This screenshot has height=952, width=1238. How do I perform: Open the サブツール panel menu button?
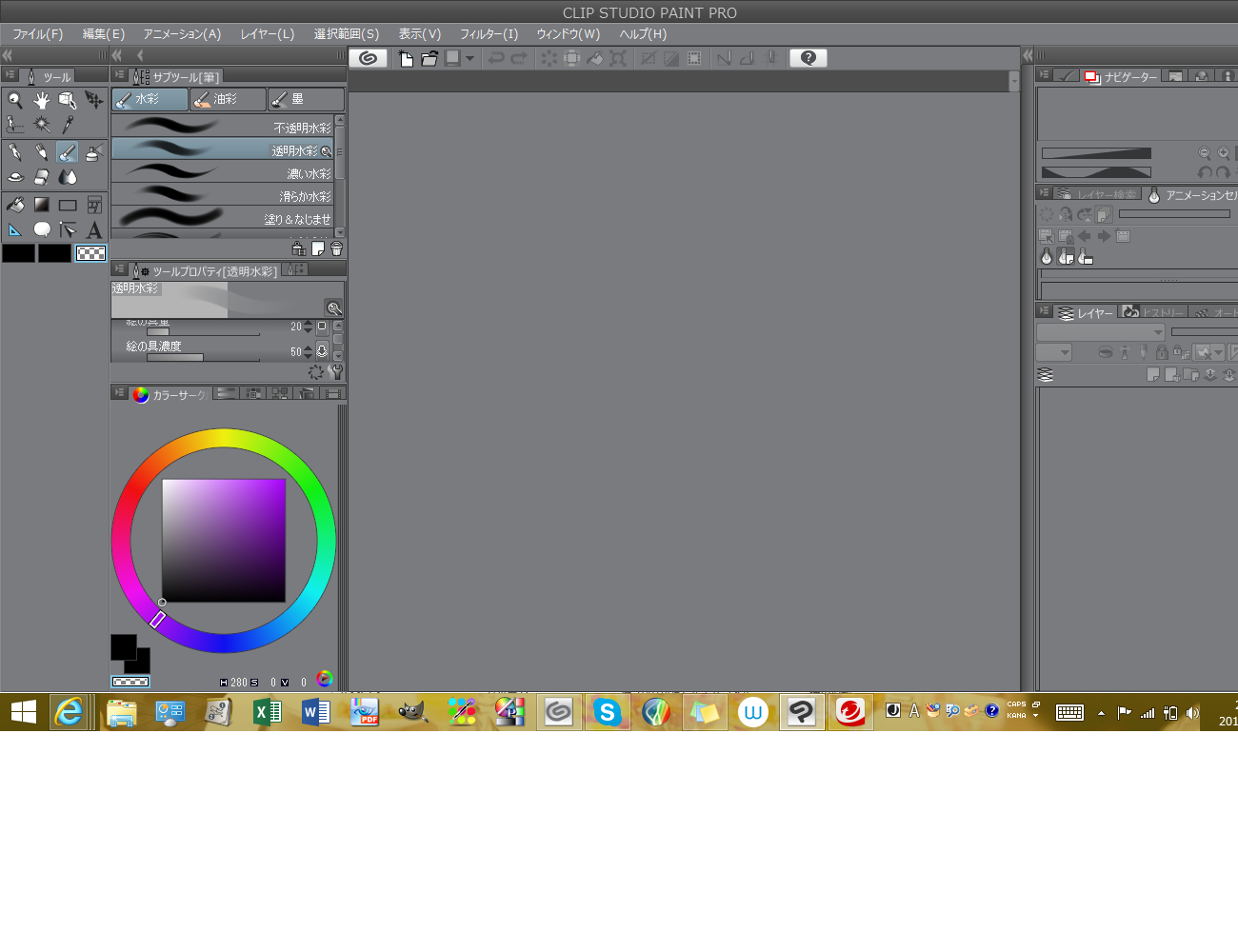120,75
